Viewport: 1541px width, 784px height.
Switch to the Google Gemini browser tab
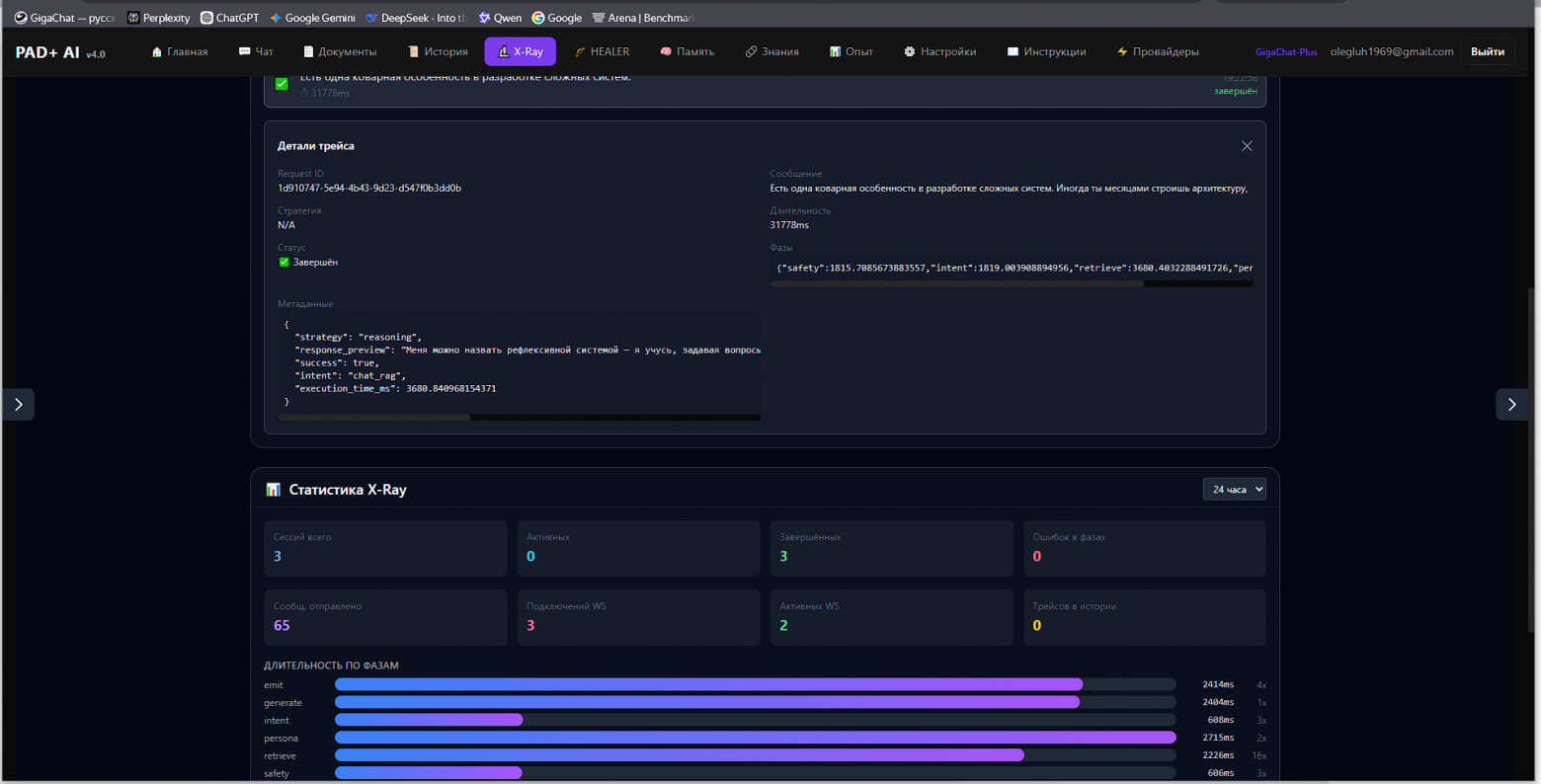coord(312,18)
